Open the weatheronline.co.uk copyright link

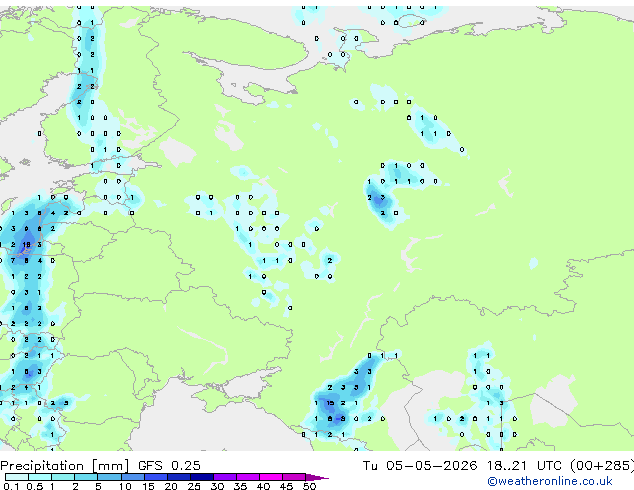tap(550, 481)
